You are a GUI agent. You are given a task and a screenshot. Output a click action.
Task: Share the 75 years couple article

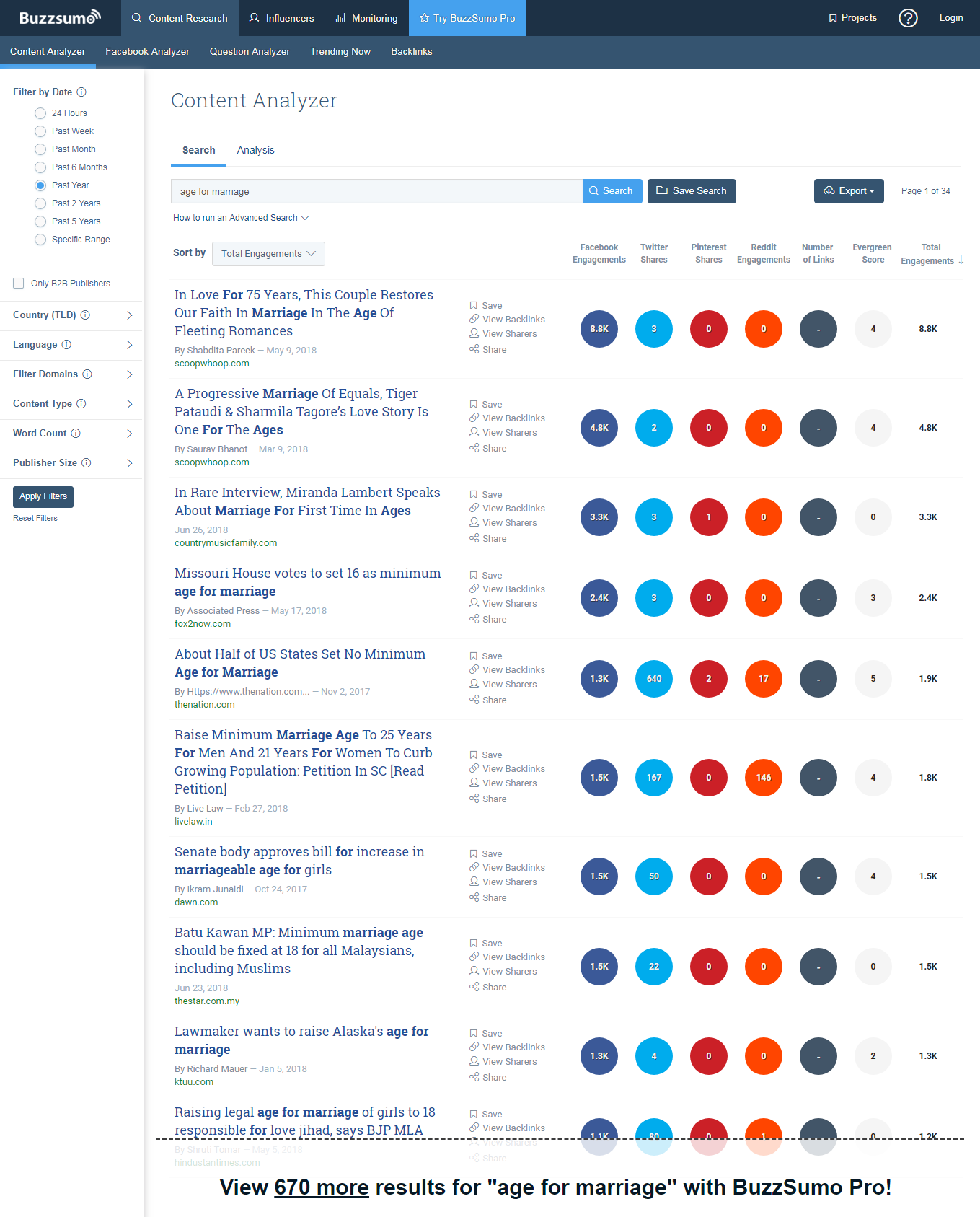tap(488, 350)
